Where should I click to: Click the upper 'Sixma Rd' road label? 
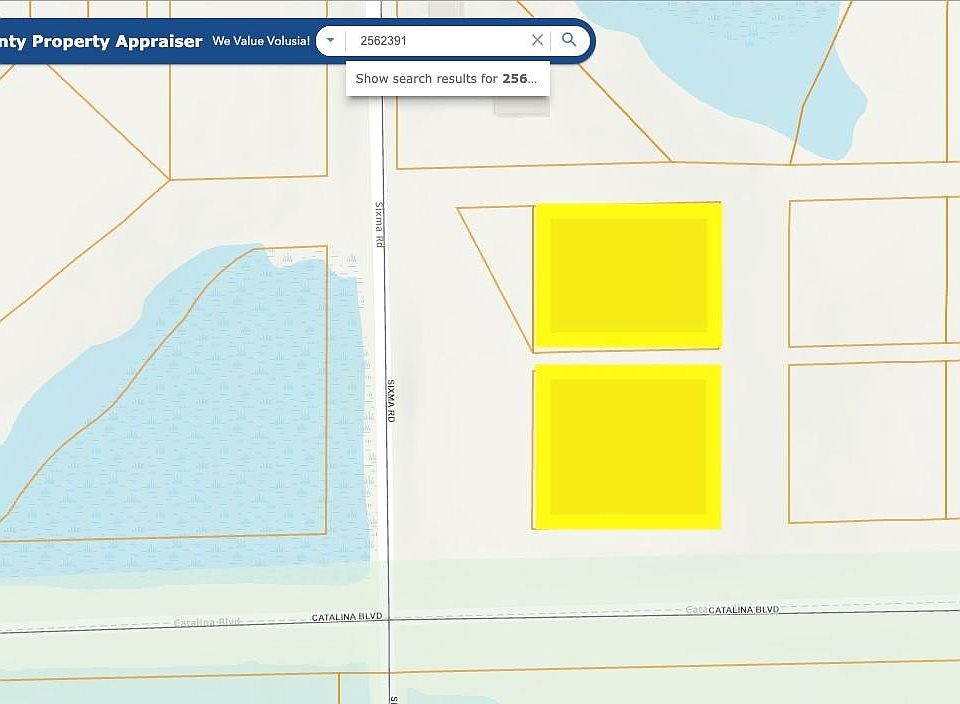click(x=379, y=225)
